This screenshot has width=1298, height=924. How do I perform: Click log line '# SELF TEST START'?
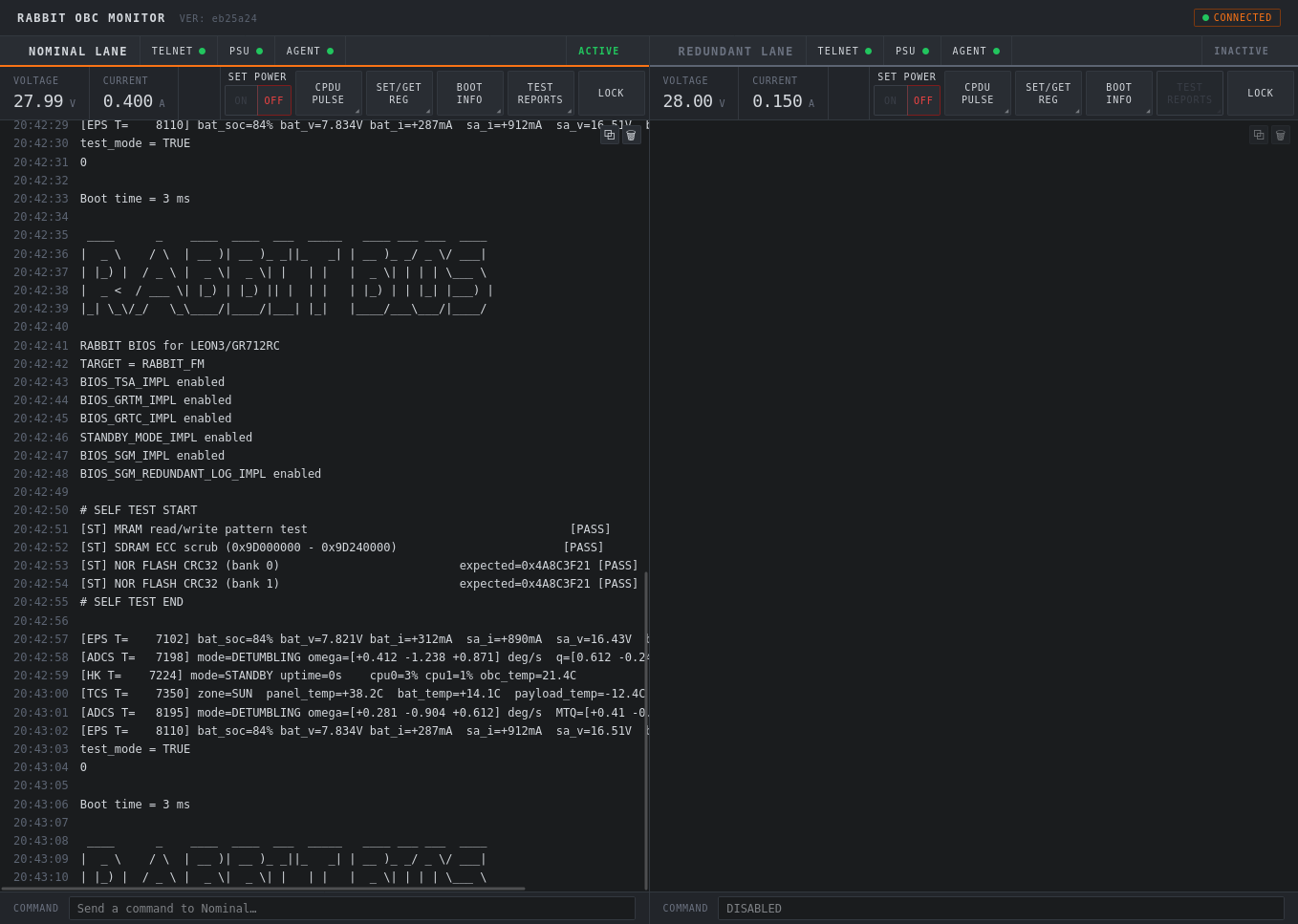(x=139, y=510)
